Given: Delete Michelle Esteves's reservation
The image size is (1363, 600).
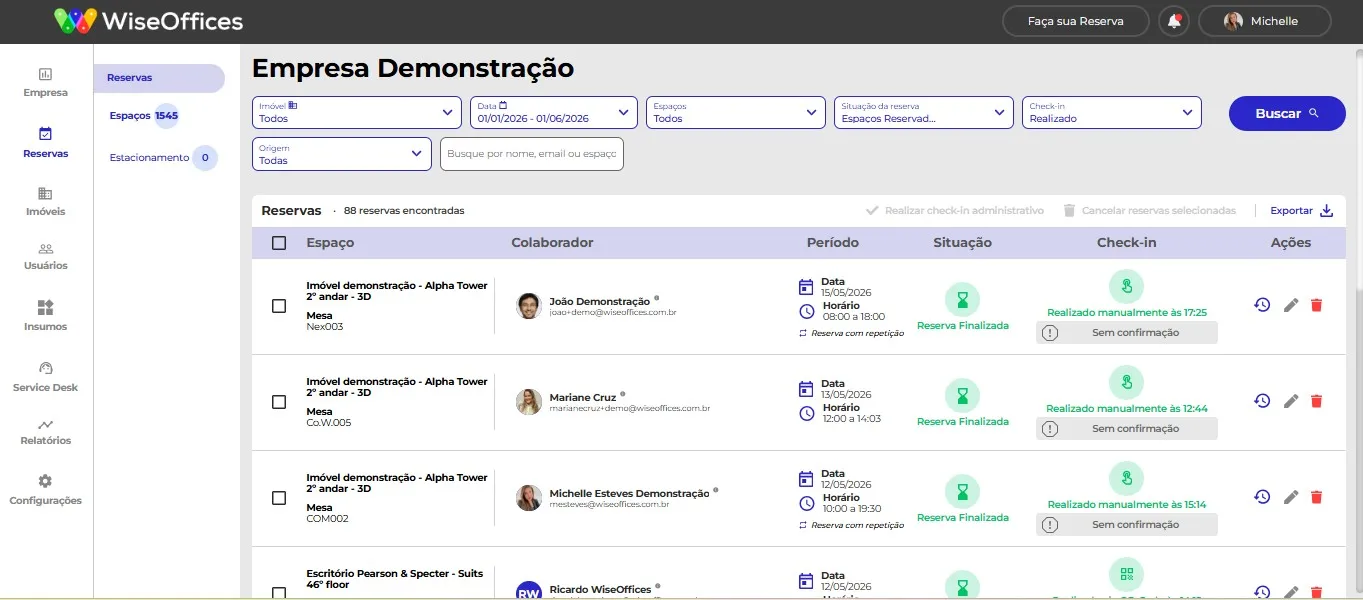Looking at the screenshot, I should 1316,497.
